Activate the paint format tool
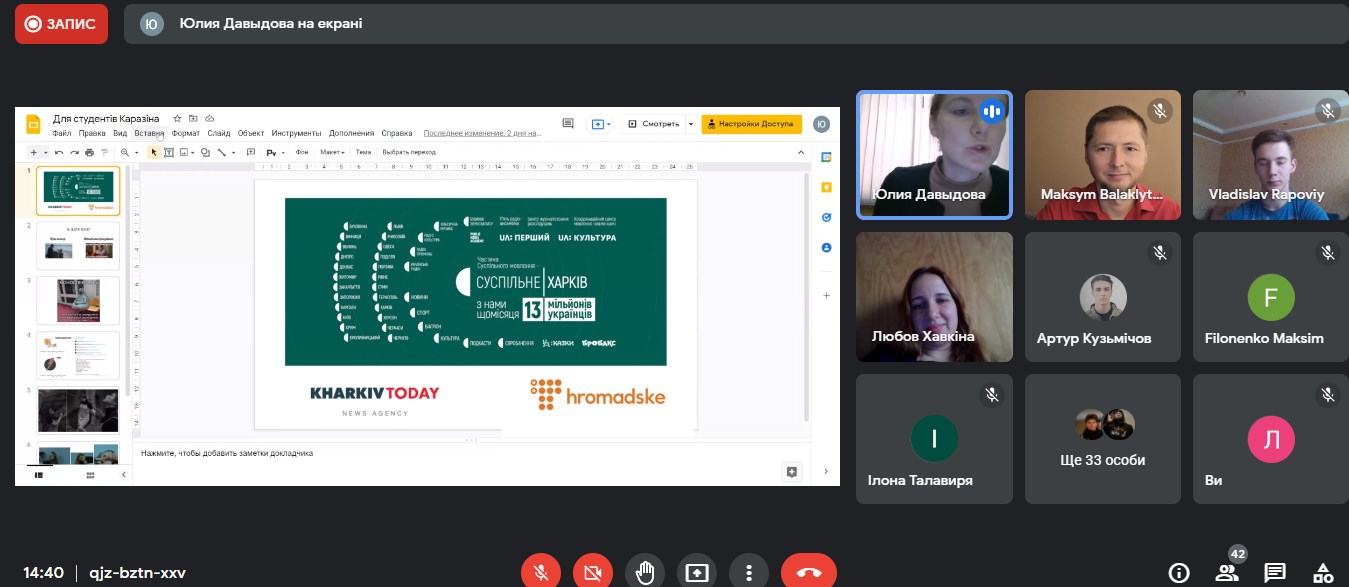Viewport: 1349px width, 587px height. [103, 152]
